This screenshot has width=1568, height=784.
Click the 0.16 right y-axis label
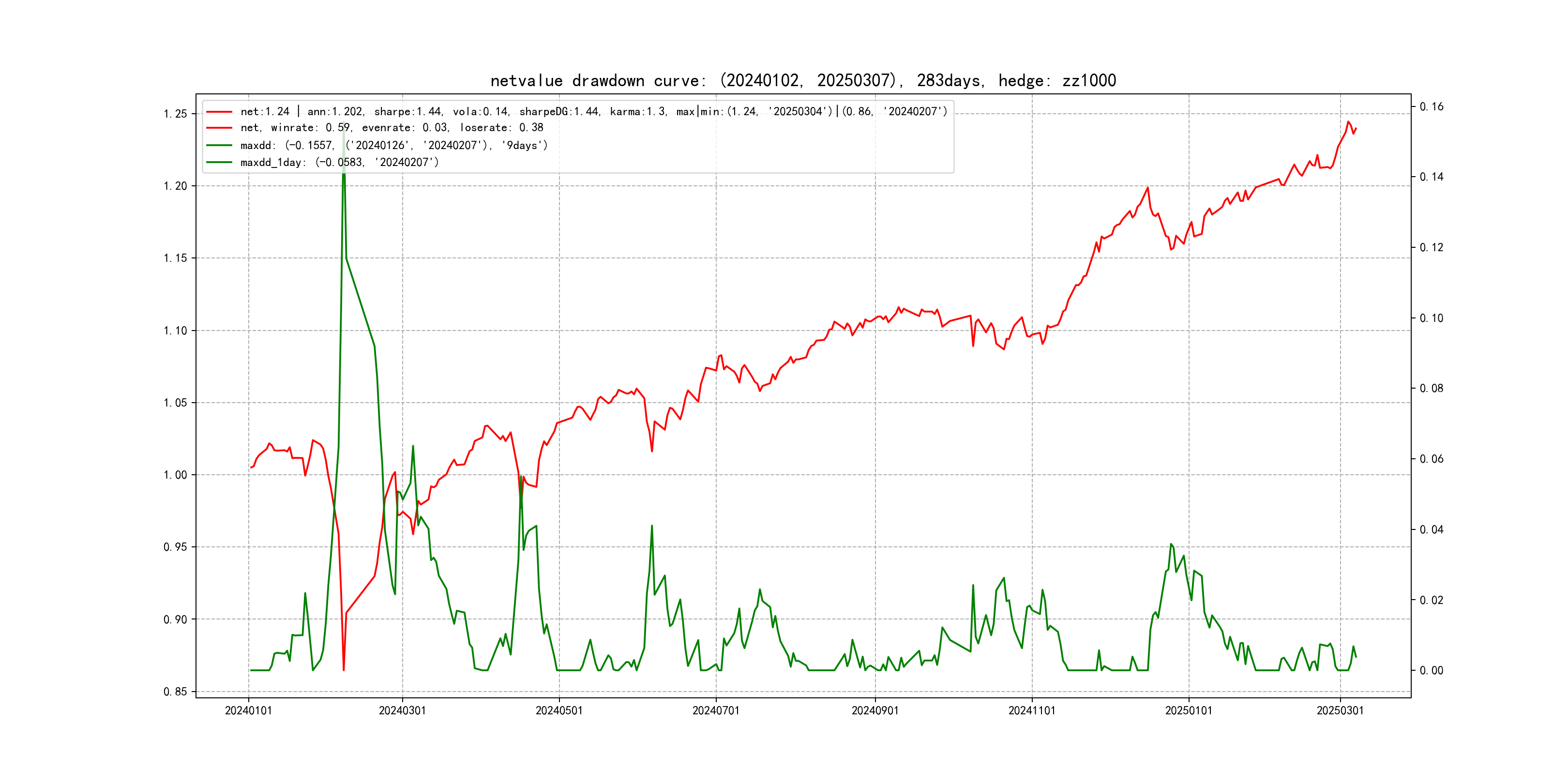coord(1431,107)
